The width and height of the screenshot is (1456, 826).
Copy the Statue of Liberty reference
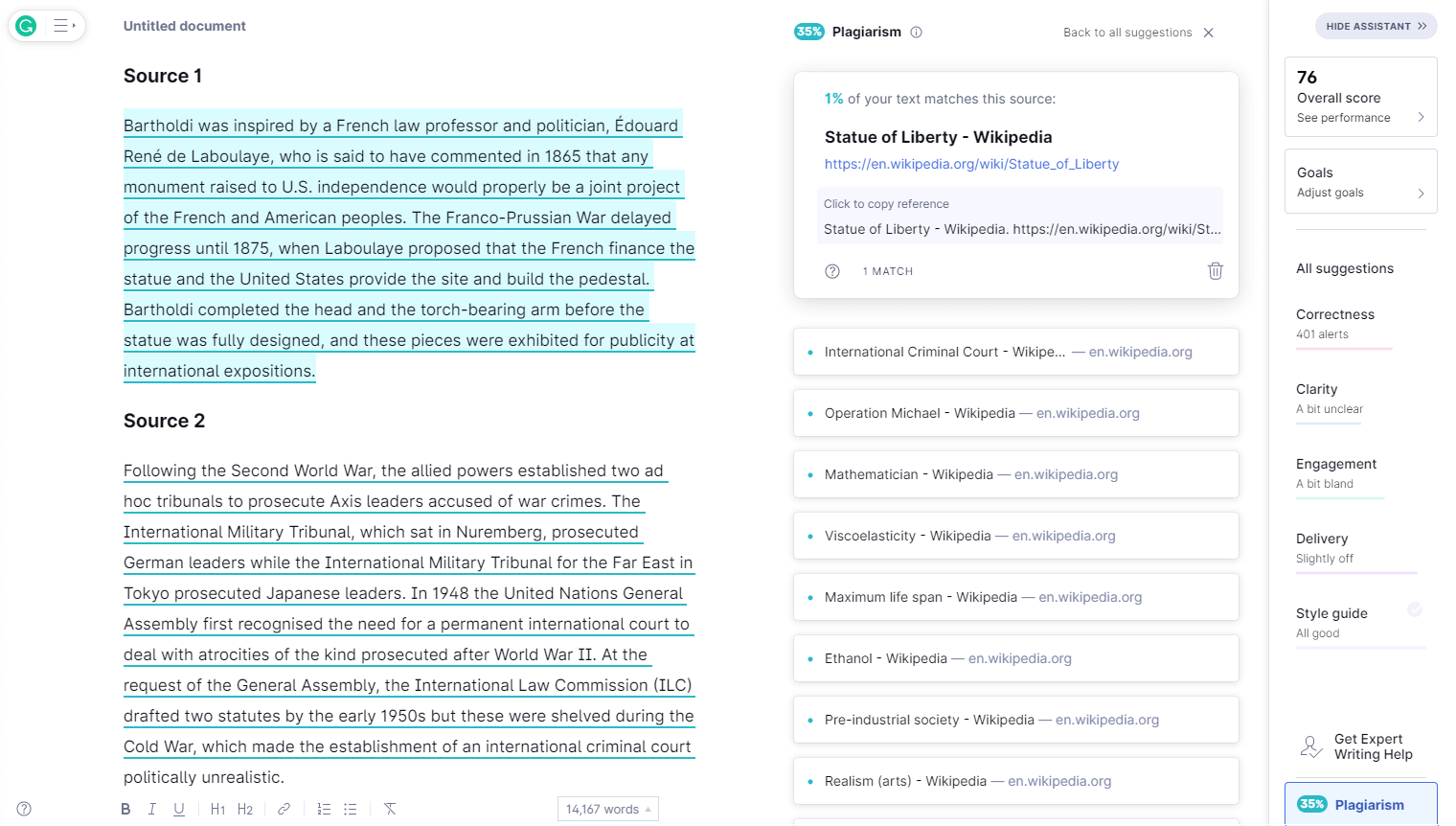[x=1020, y=216]
